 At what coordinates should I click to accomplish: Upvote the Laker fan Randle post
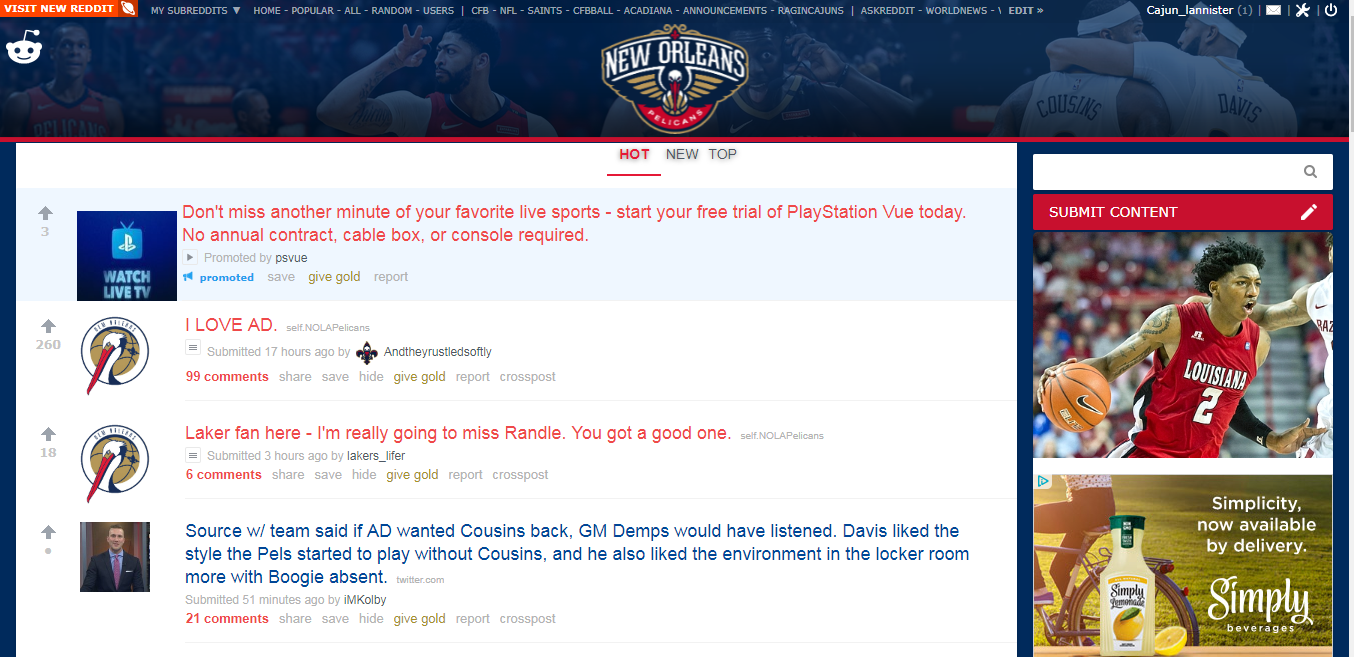pos(48,434)
